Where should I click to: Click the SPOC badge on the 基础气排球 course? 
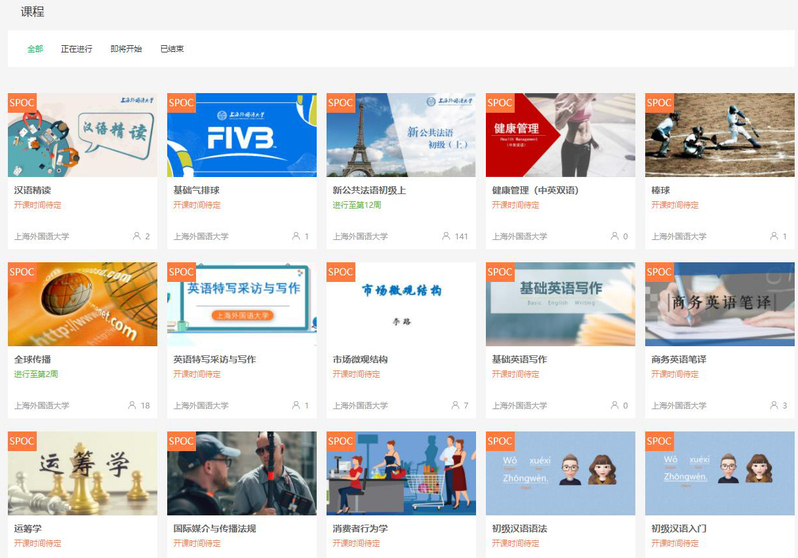181,102
